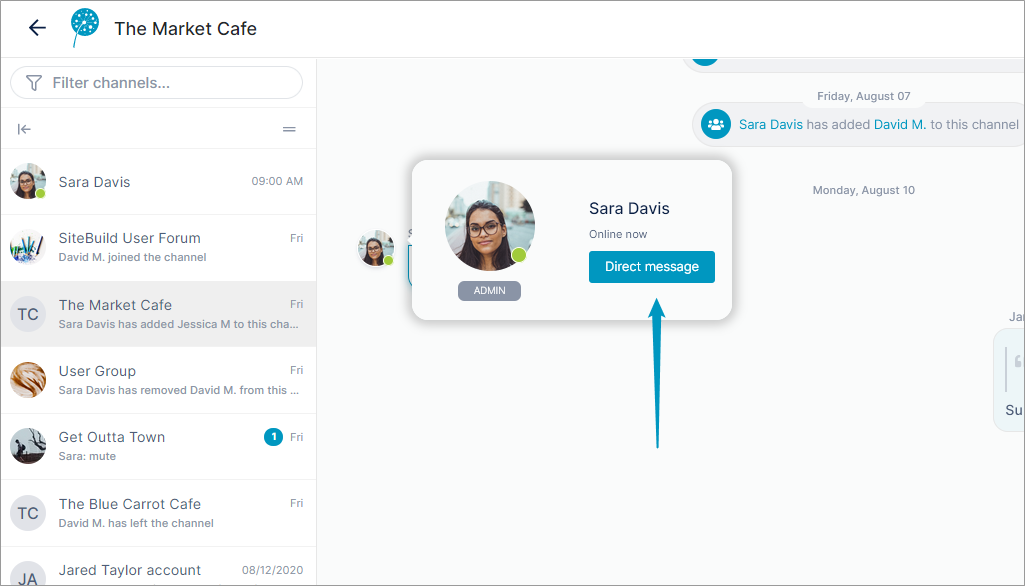Image resolution: width=1025 pixels, height=586 pixels.
Task: Click the filter funnel icon
Action: click(33, 83)
